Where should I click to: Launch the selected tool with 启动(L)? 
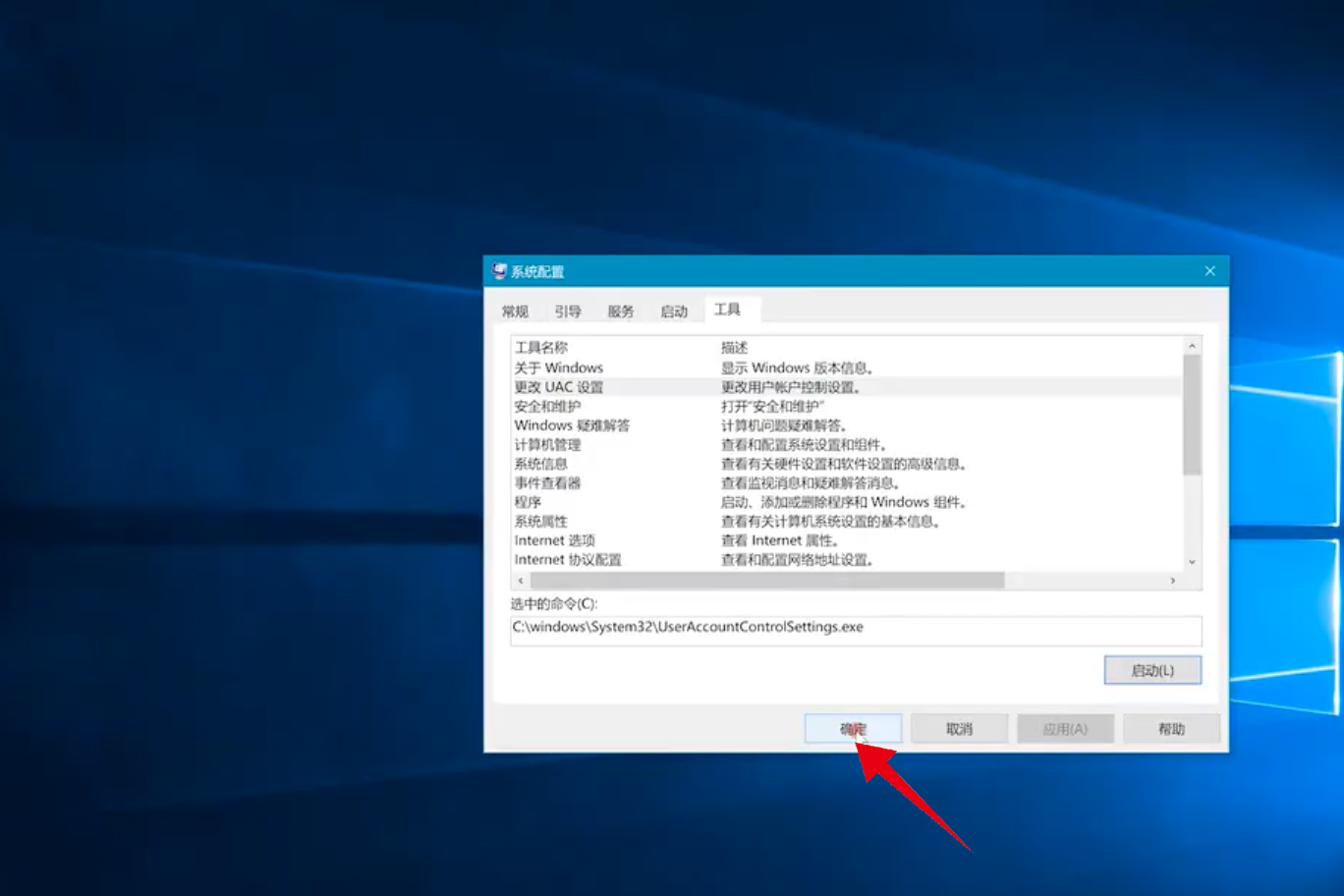tap(1152, 670)
